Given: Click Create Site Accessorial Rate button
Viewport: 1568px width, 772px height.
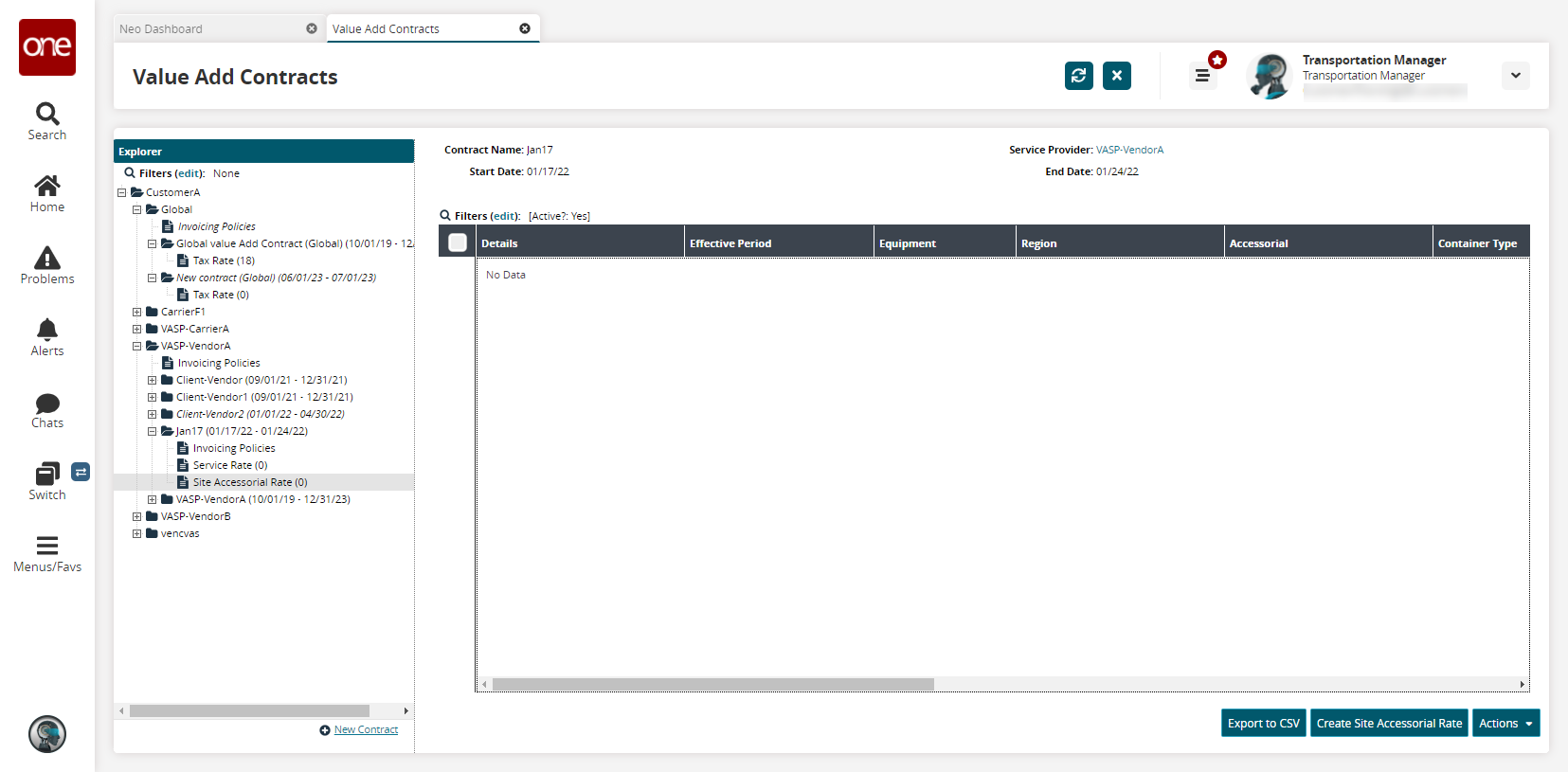Looking at the screenshot, I should pos(1389,723).
